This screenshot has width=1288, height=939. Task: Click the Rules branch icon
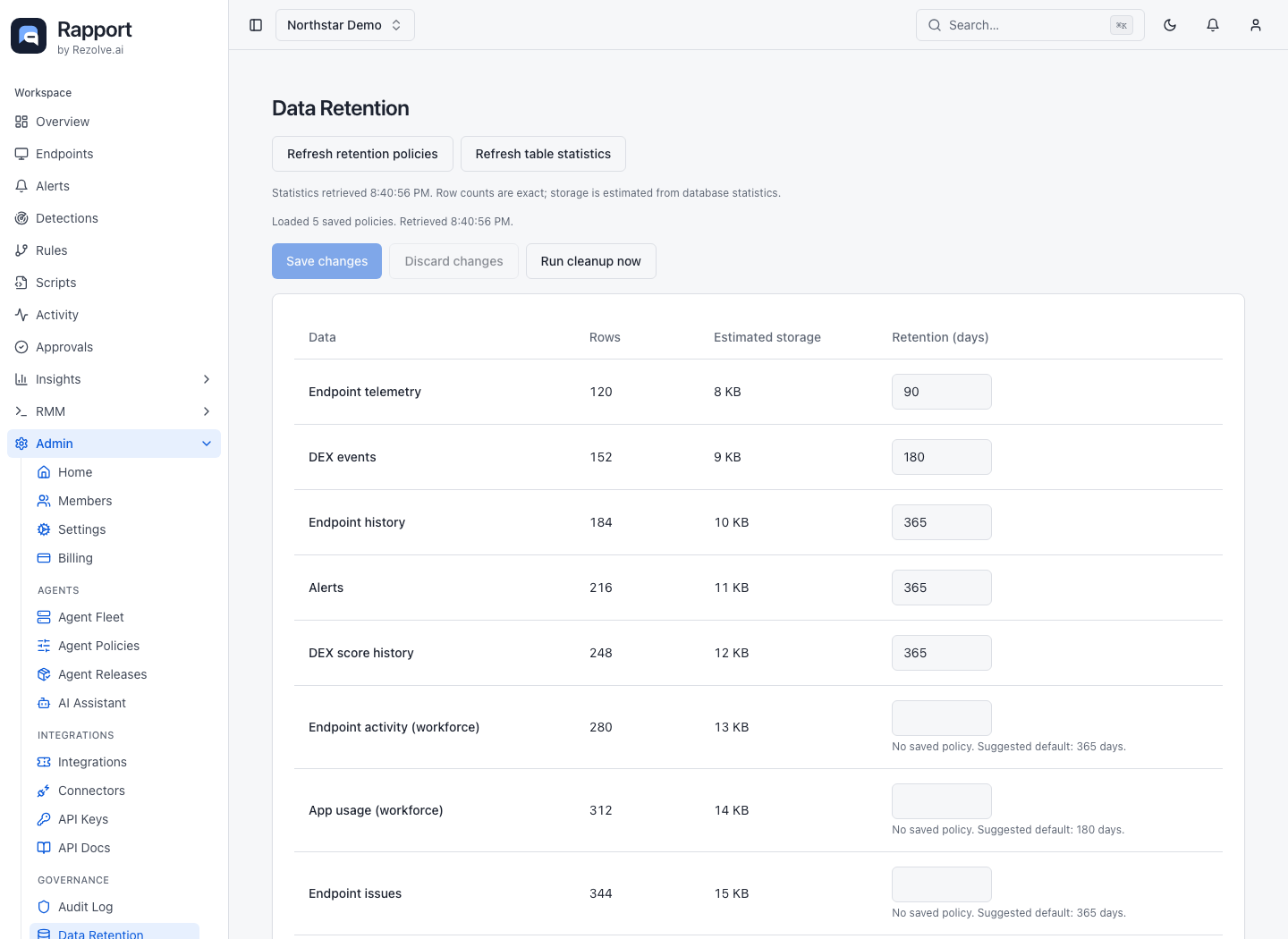(21, 250)
